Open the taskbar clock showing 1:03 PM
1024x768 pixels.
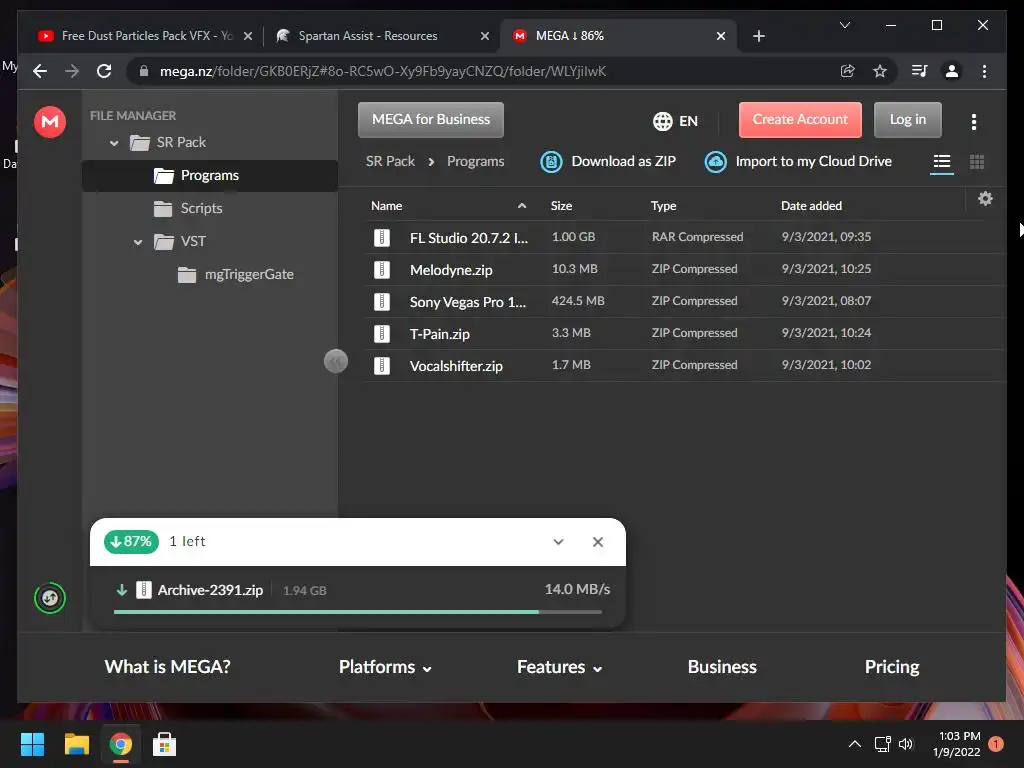click(957, 744)
